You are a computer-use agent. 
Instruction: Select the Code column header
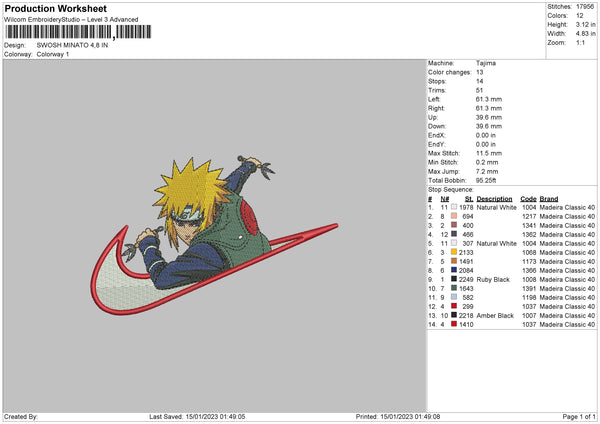point(528,199)
